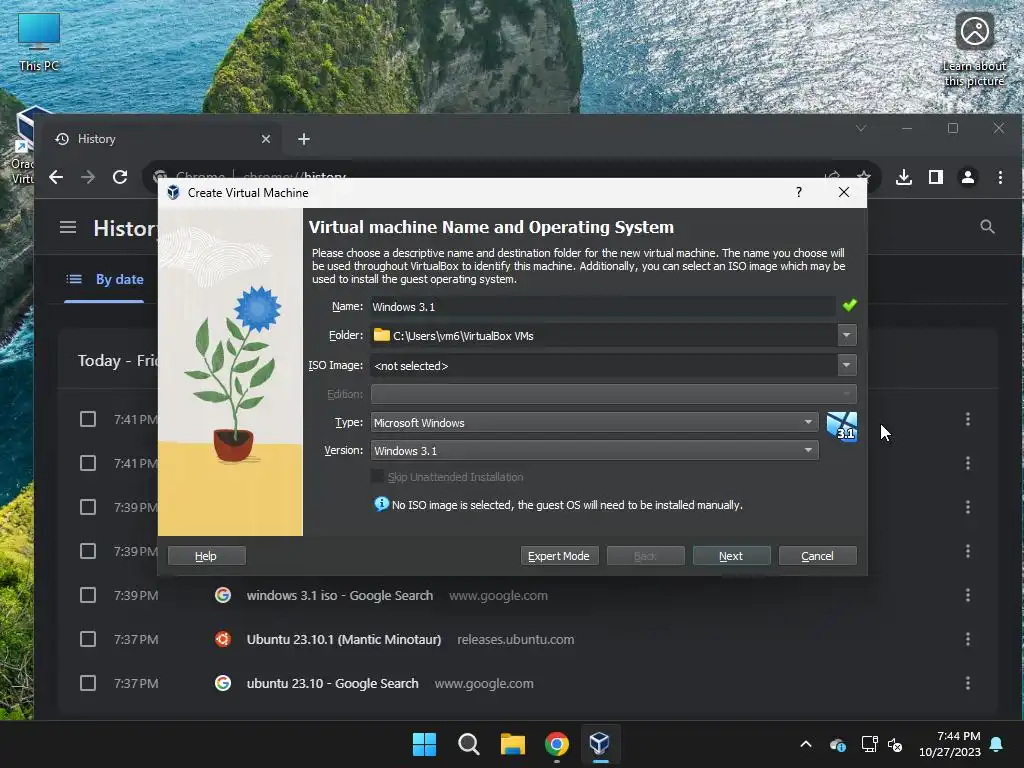Open windows 3.1 iso - Google Search link
The width and height of the screenshot is (1024, 768).
point(340,596)
